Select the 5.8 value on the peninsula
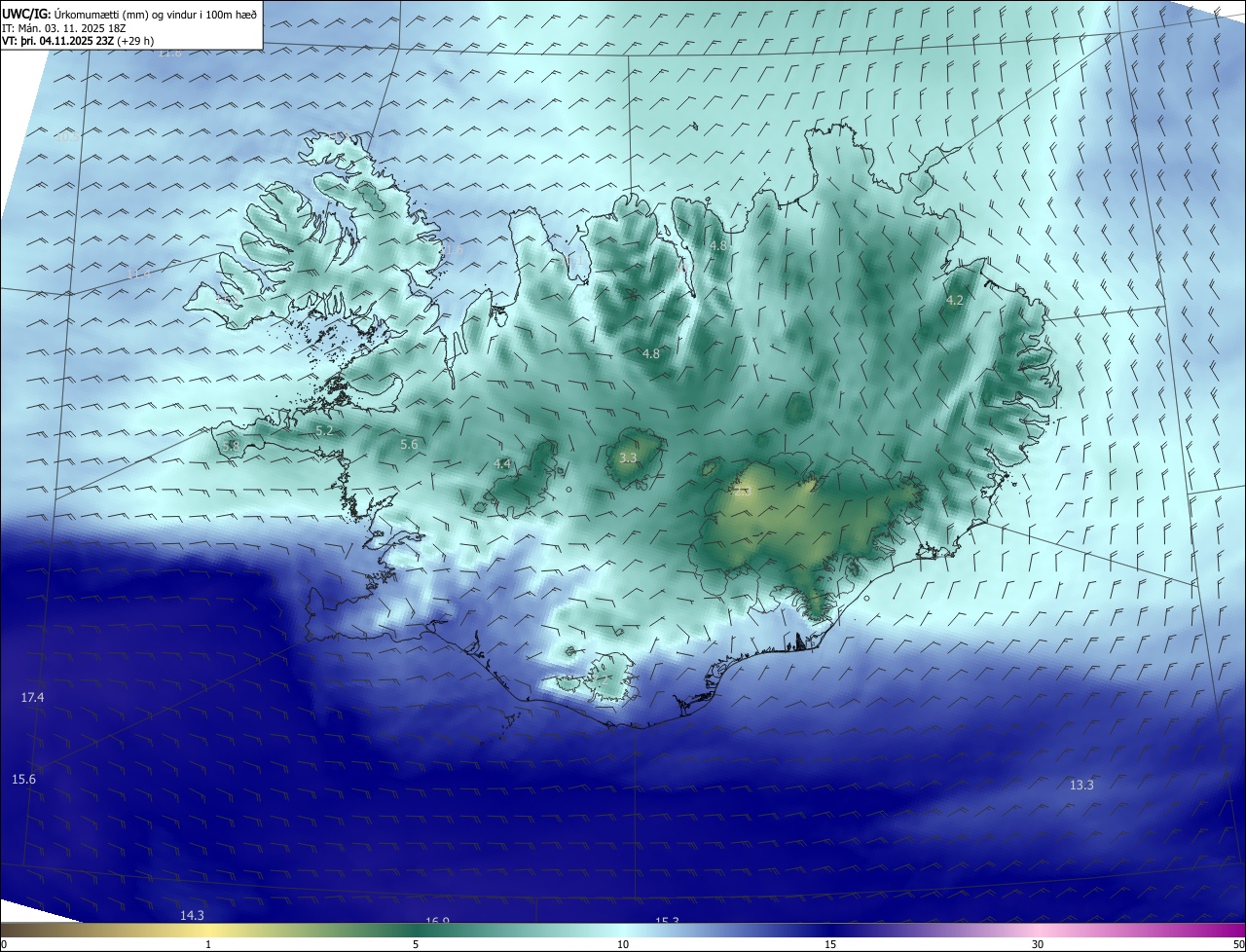 pyautogui.click(x=231, y=446)
